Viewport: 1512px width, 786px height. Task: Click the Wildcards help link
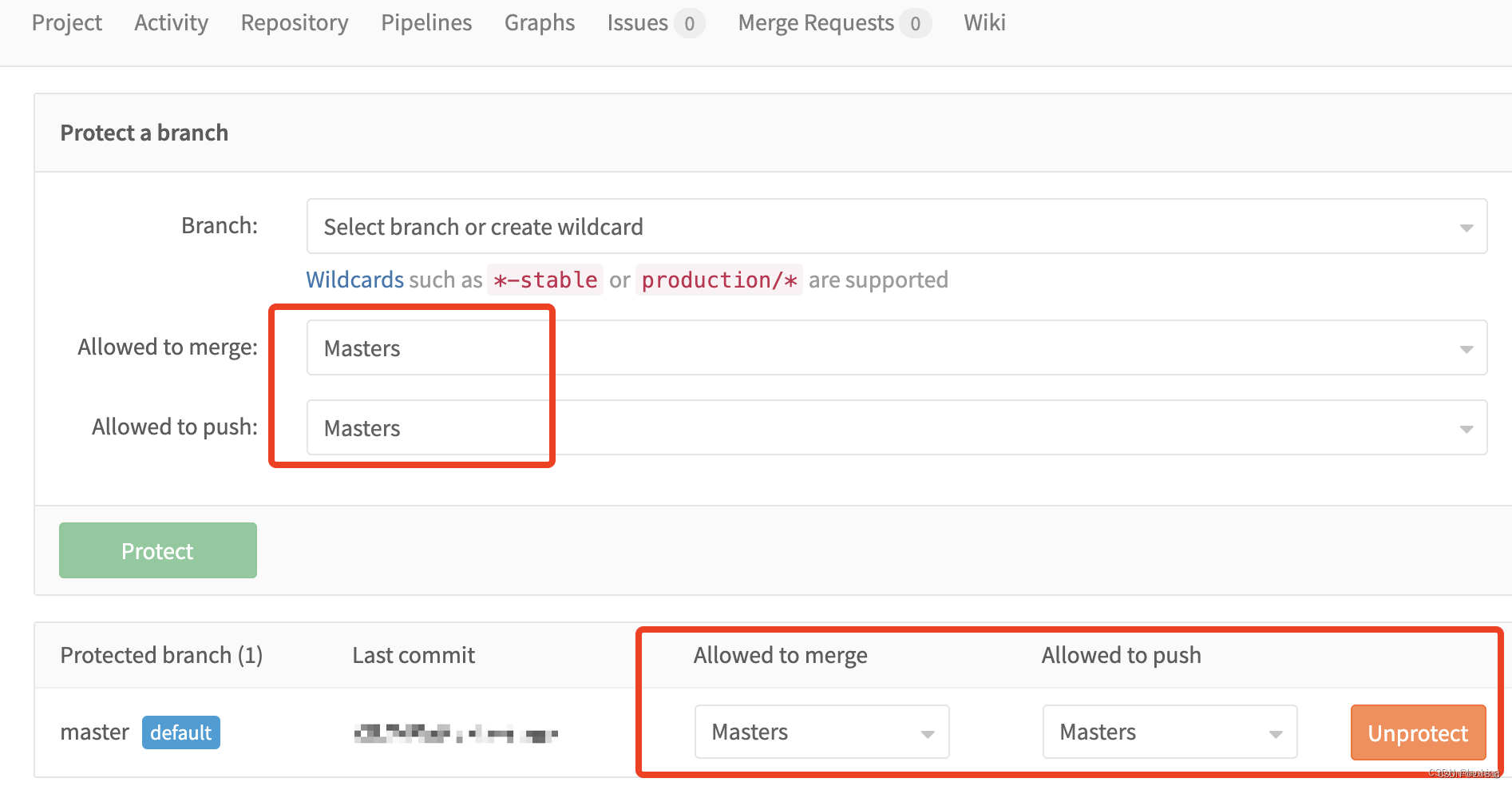tap(355, 280)
